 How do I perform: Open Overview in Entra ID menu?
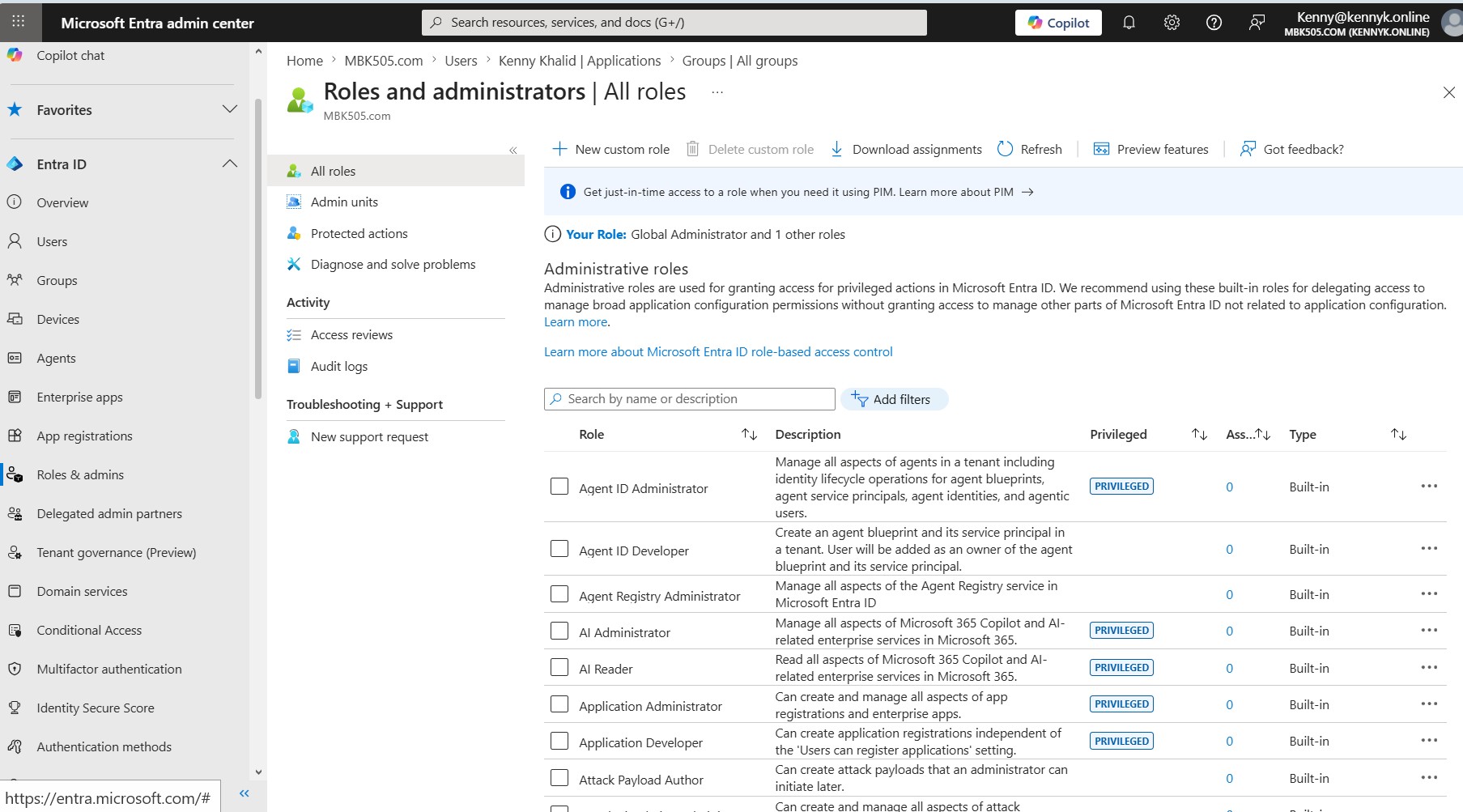62,202
